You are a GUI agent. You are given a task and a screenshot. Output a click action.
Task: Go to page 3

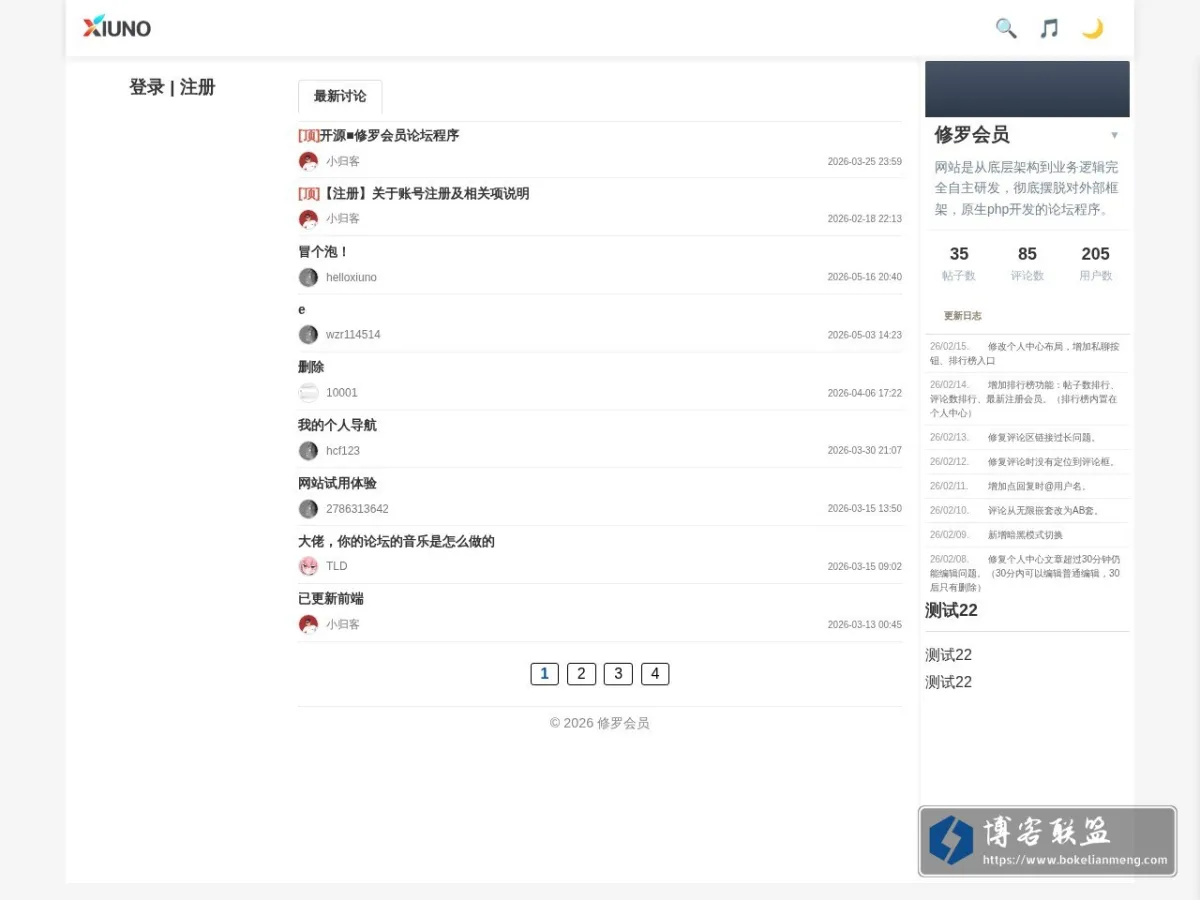point(618,674)
